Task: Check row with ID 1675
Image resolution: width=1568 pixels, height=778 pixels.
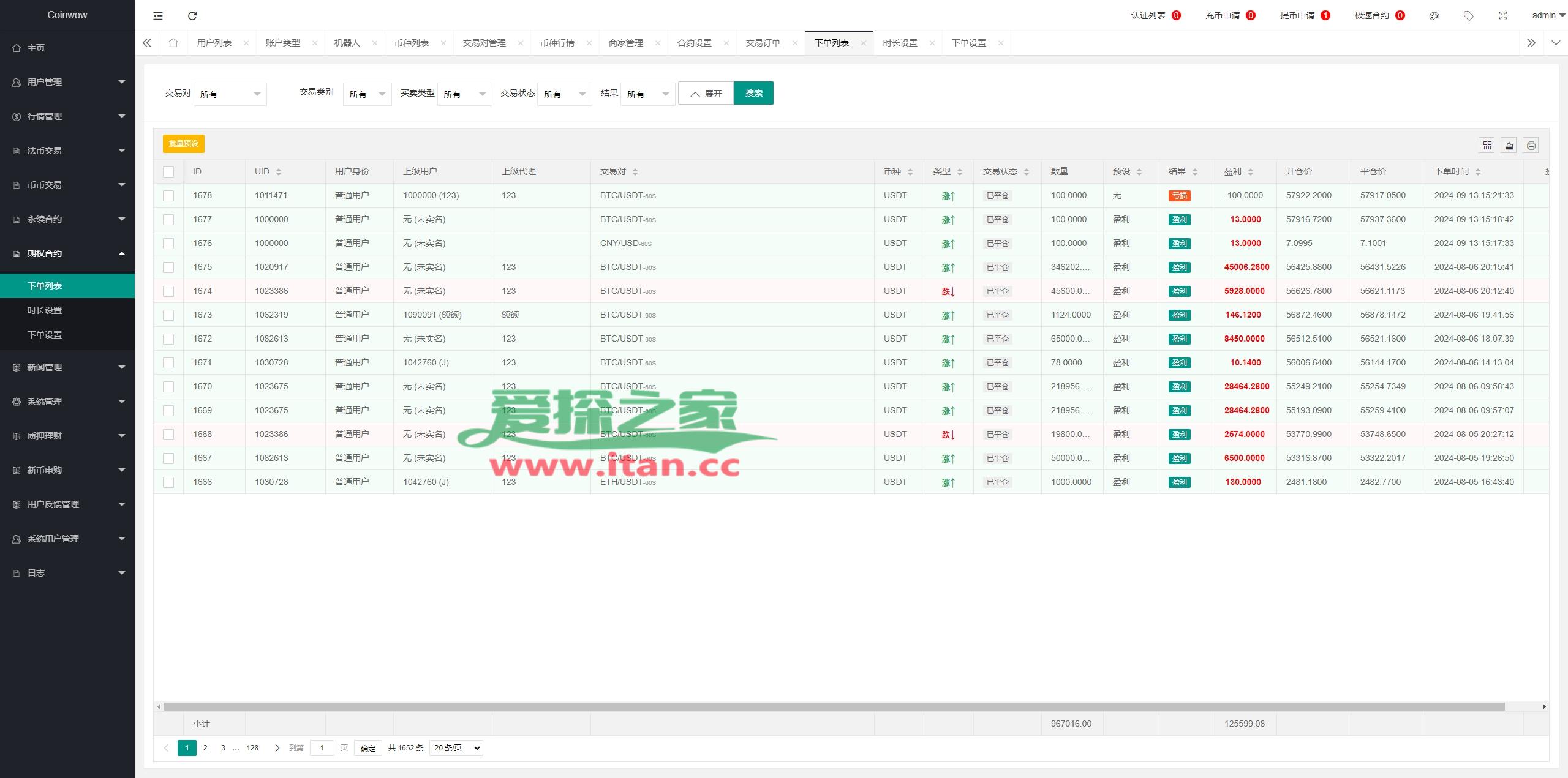Action: point(168,267)
